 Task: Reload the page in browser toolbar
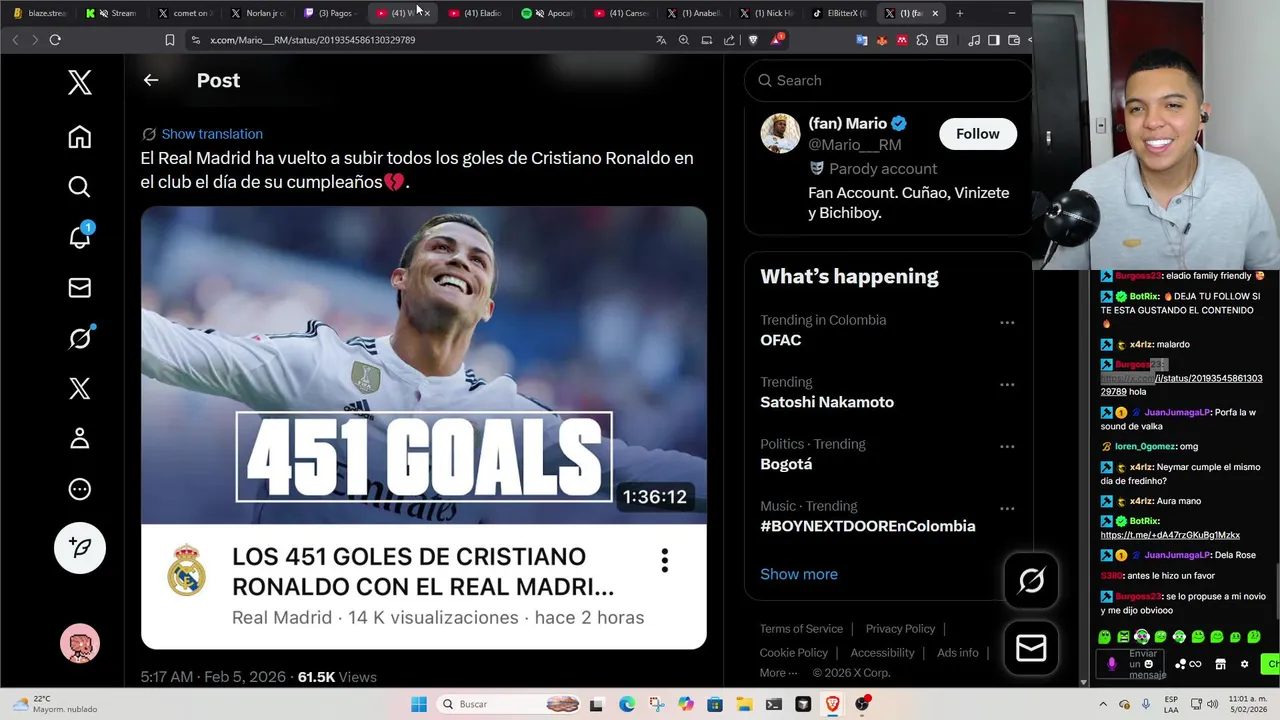coord(55,40)
